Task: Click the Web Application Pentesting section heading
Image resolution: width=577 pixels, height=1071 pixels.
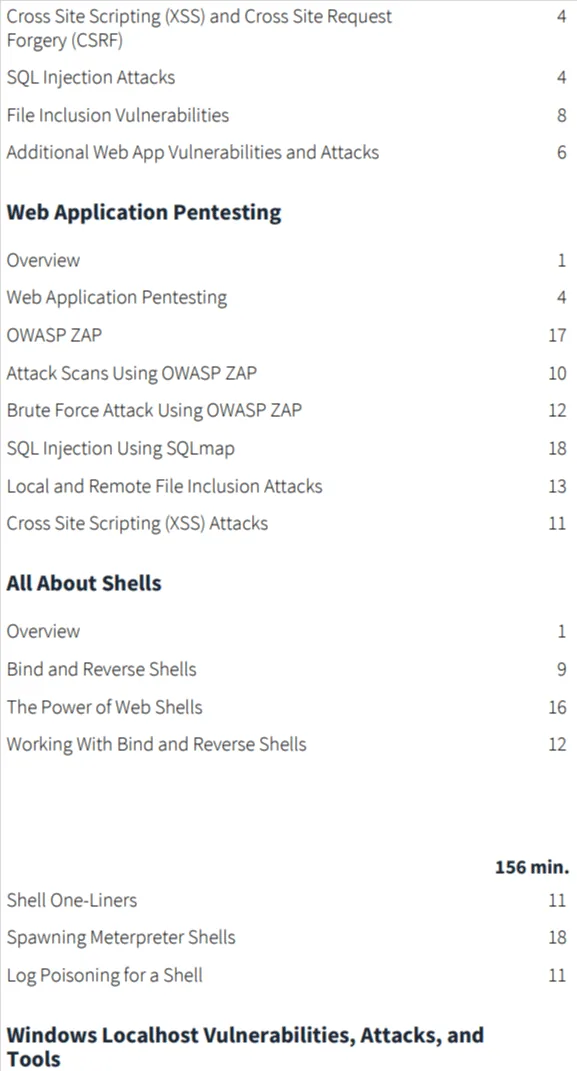Action: (x=144, y=212)
